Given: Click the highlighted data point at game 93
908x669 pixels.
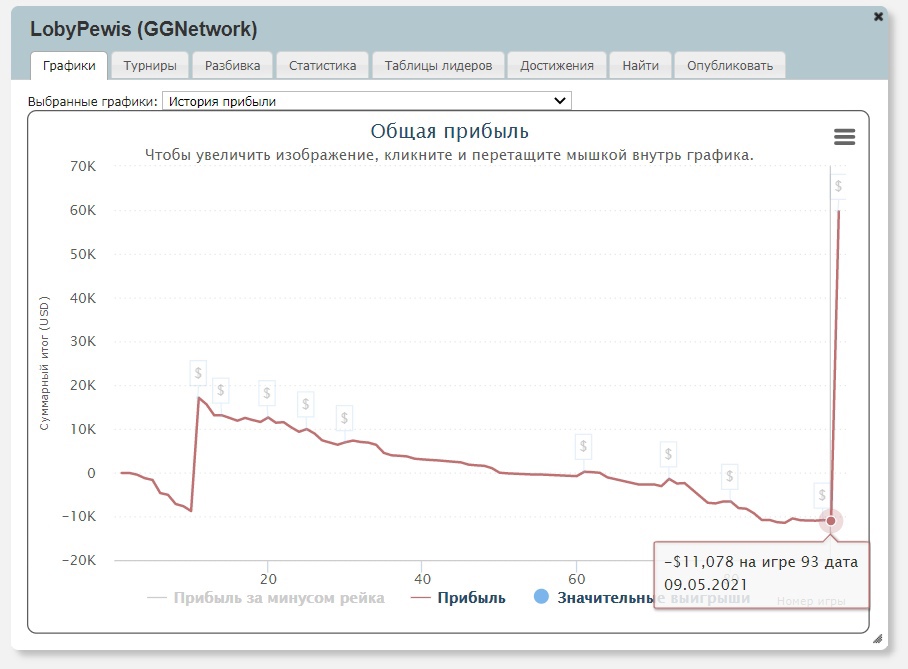Looking at the screenshot, I should 830,521.
